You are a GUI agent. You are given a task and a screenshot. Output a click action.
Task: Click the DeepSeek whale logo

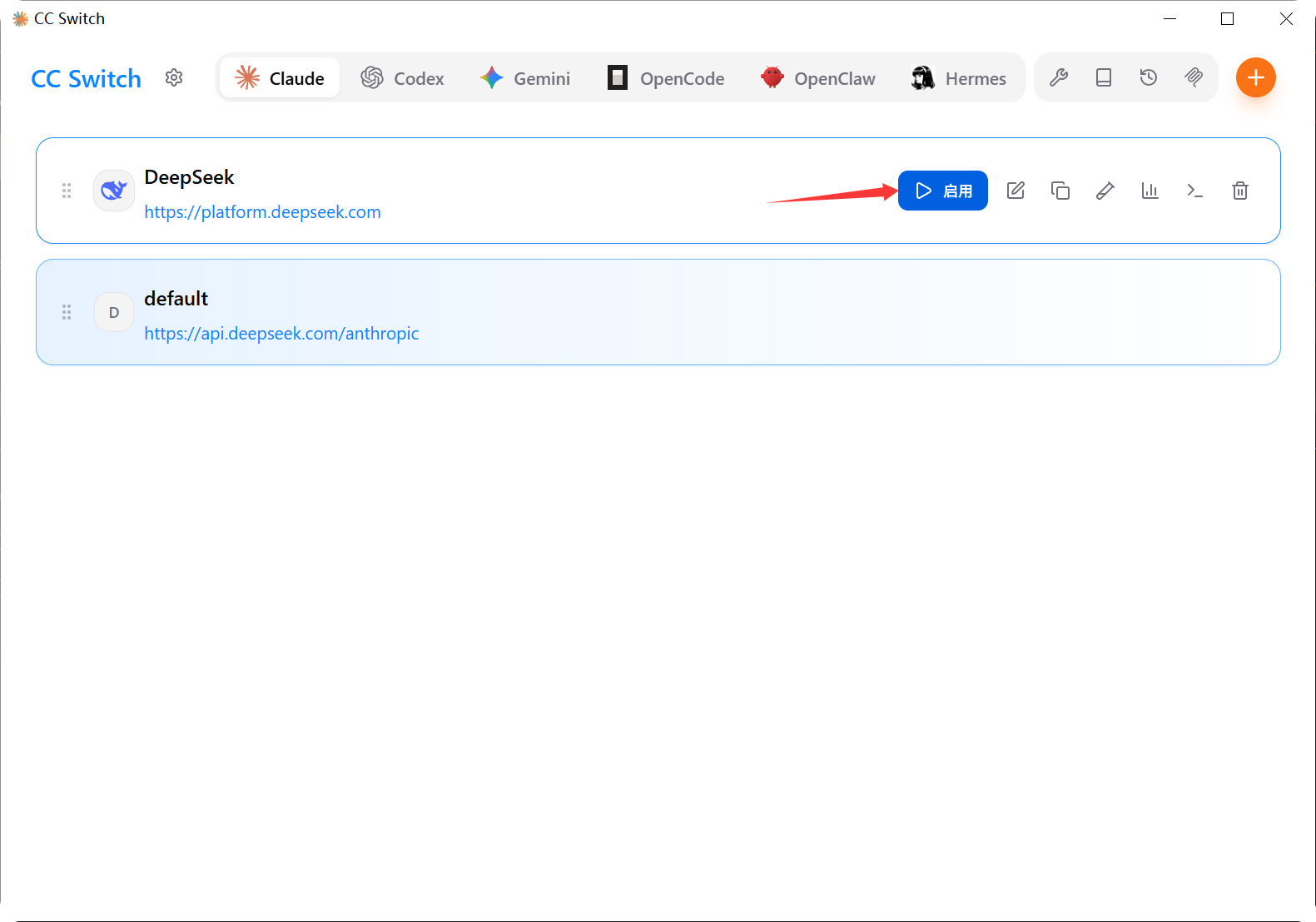tap(114, 191)
